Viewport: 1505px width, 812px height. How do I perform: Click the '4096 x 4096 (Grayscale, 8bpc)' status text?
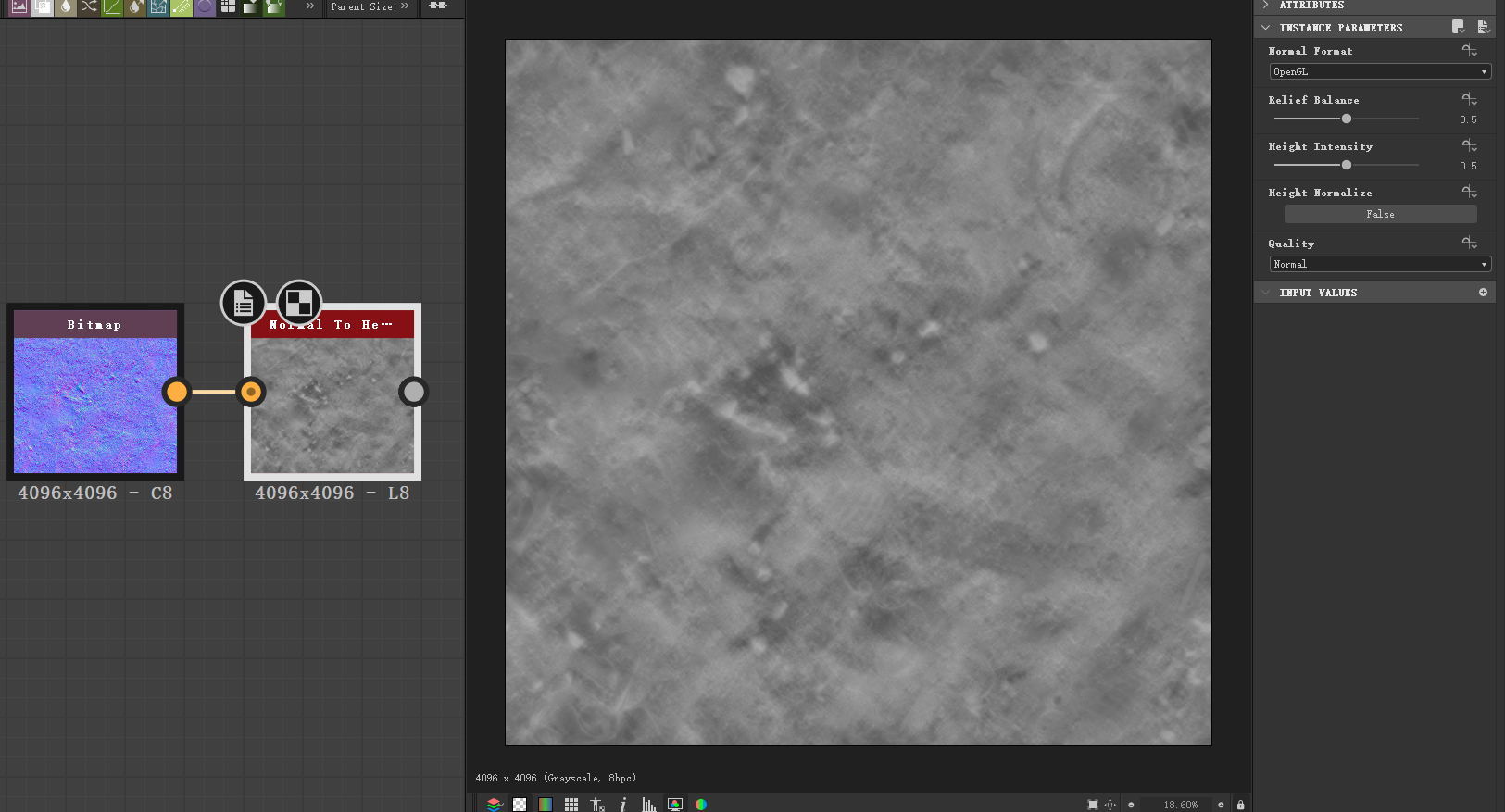tap(556, 778)
